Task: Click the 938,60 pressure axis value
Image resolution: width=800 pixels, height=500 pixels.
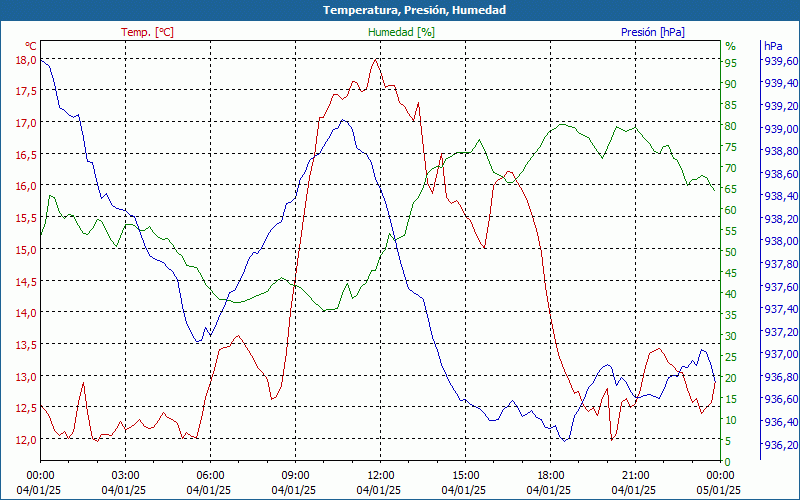Action: click(781, 174)
